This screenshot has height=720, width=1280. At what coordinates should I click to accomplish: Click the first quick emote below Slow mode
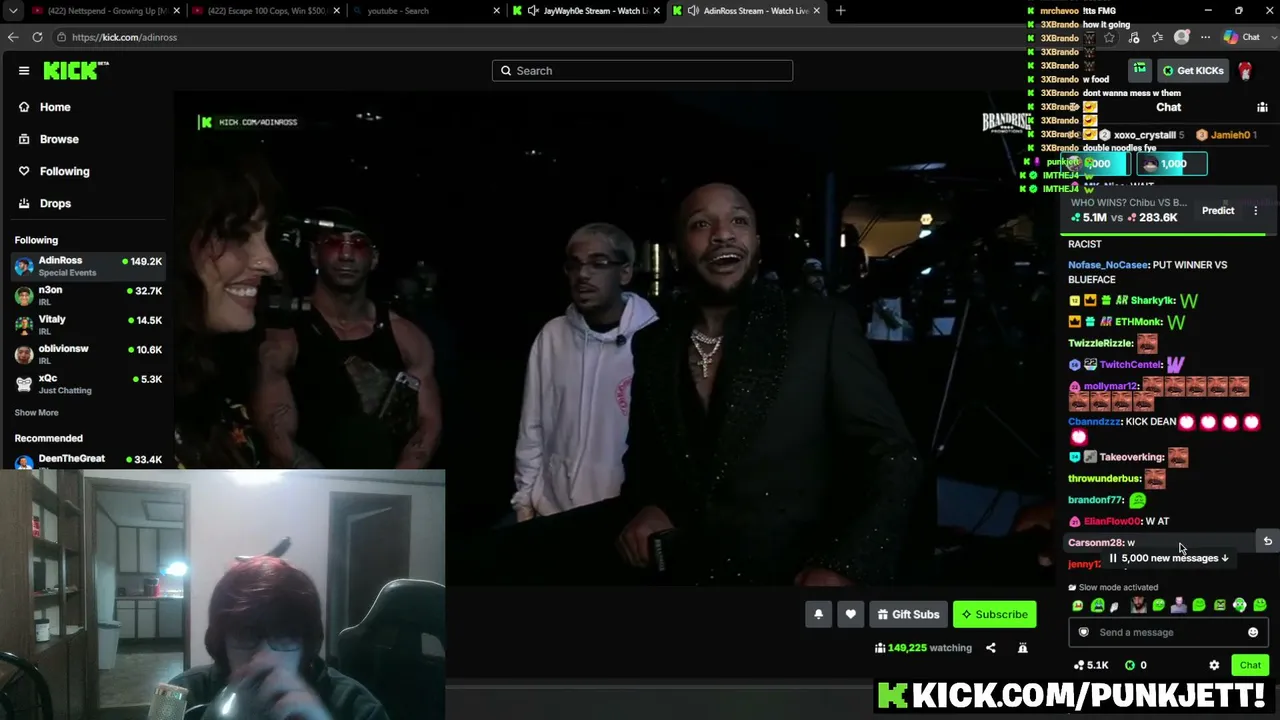pyautogui.click(x=1077, y=605)
